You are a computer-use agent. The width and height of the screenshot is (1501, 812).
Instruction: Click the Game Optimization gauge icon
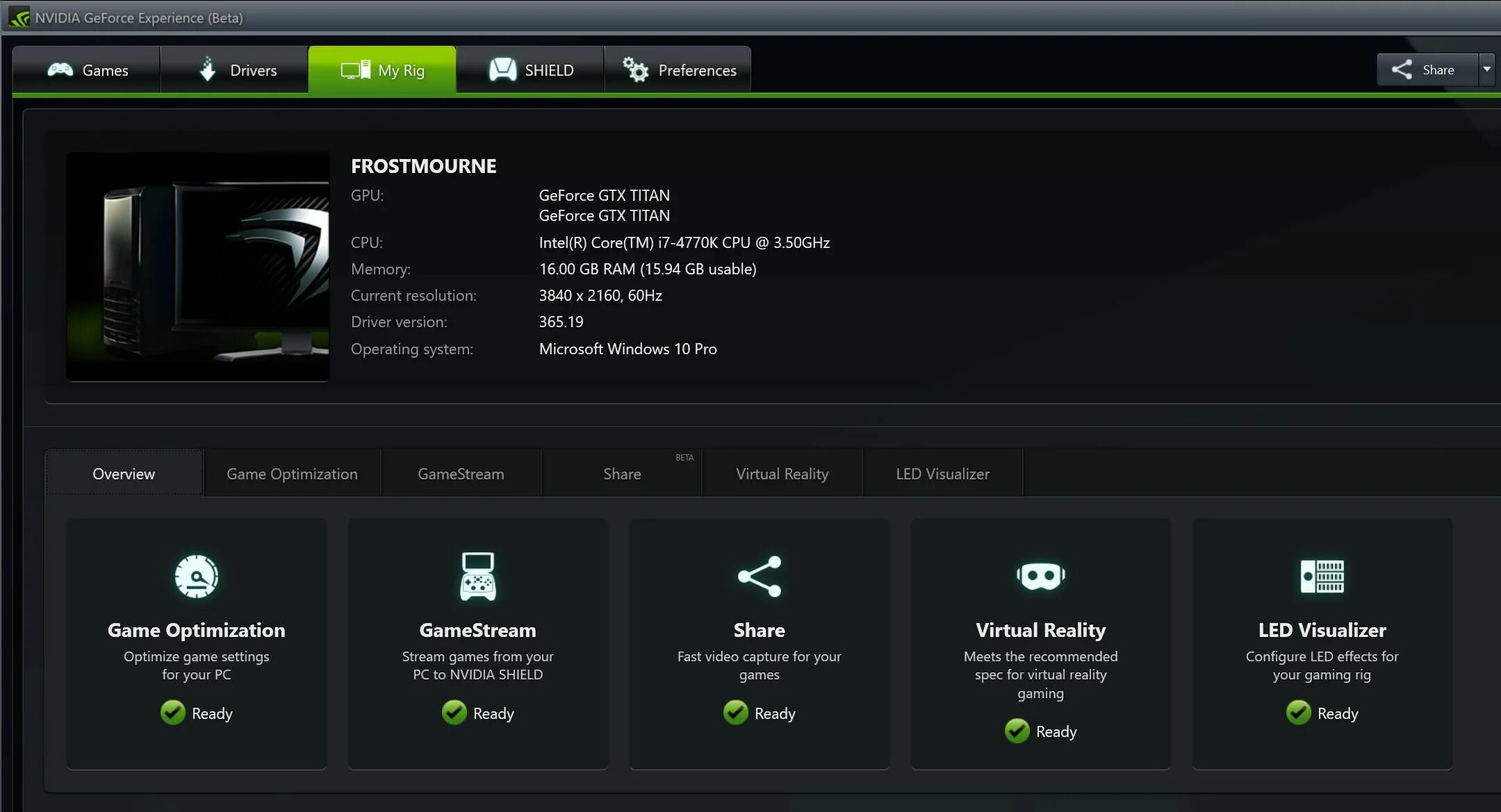(x=196, y=576)
